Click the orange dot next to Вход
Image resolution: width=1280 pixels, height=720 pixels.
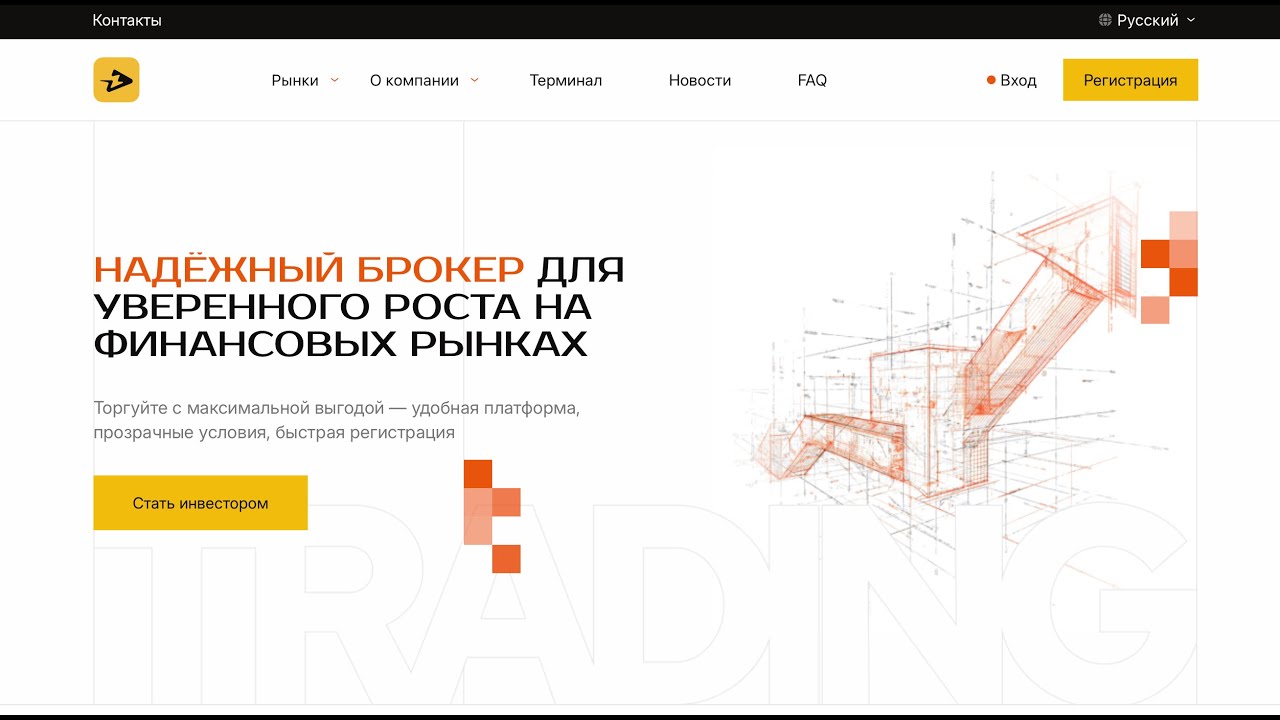coord(991,80)
